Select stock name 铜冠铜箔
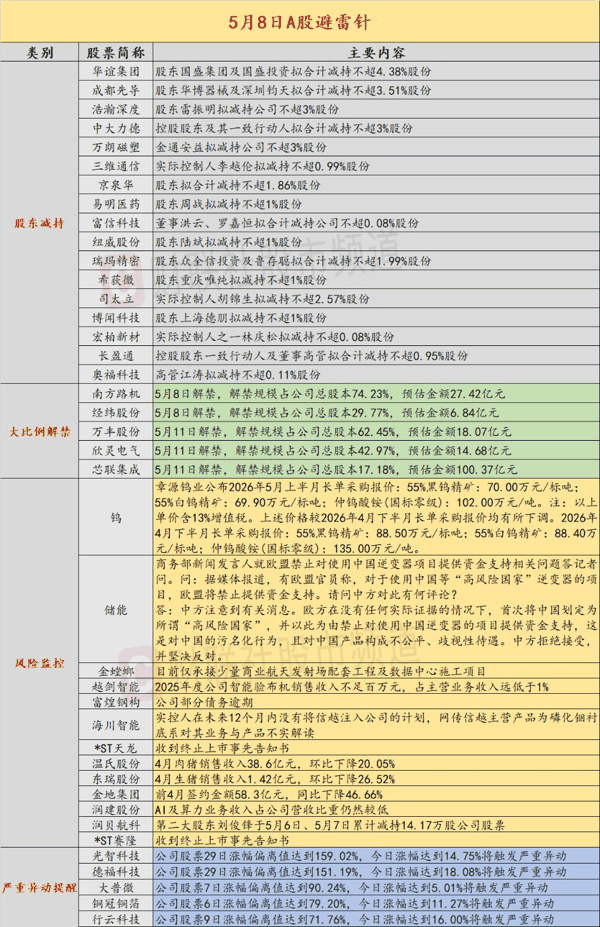This screenshot has width=600, height=927. (x=116, y=903)
